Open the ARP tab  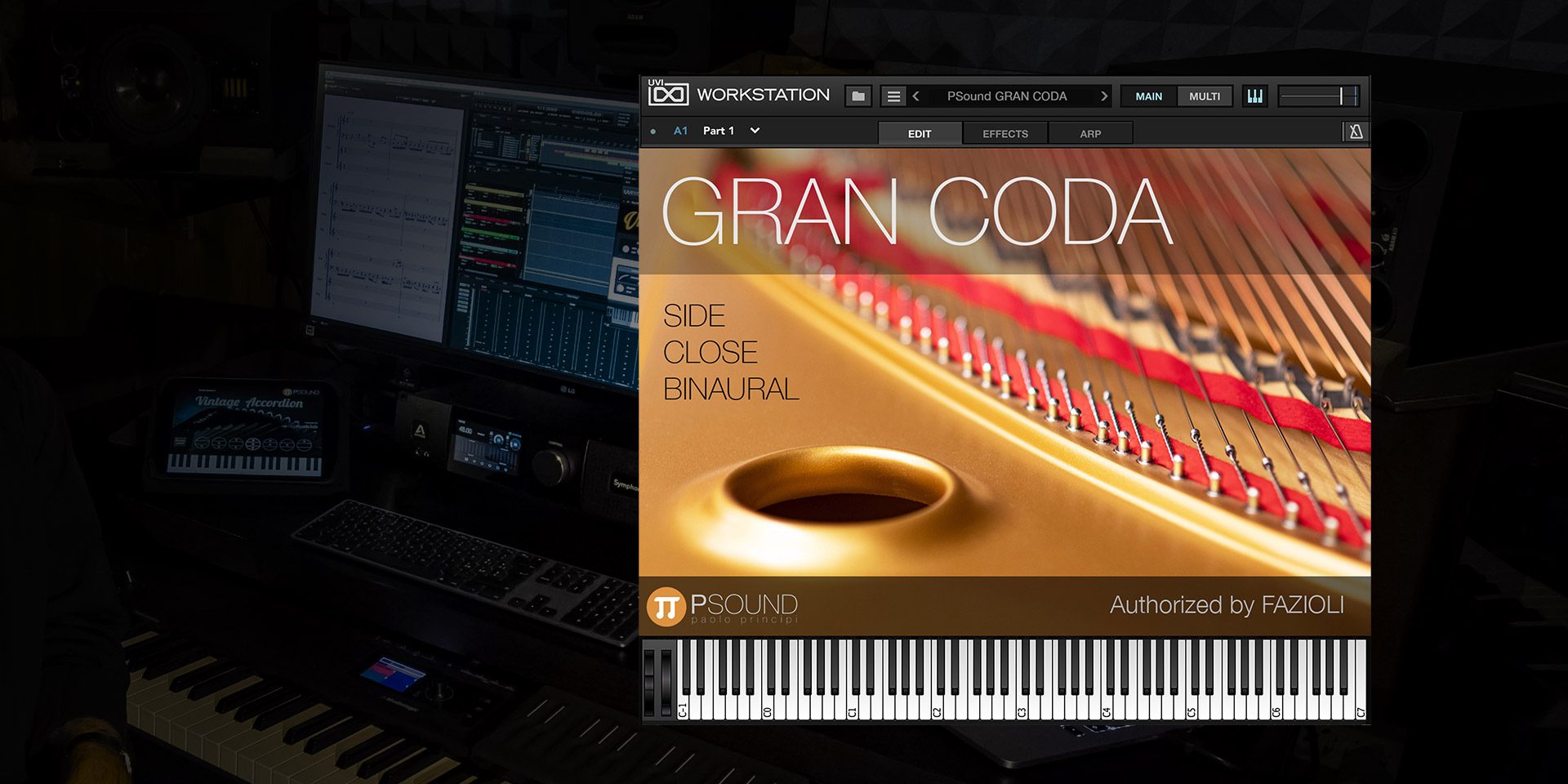[1090, 133]
